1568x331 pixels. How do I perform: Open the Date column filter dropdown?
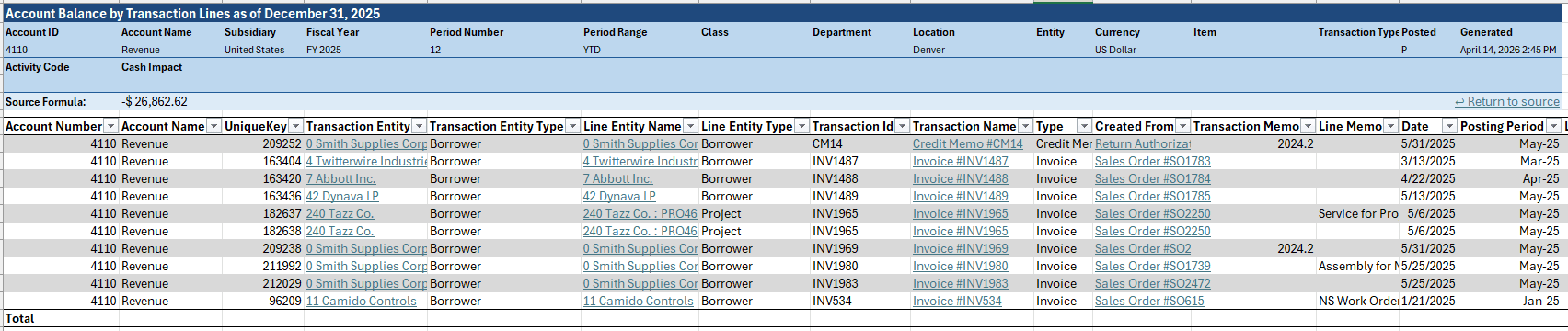click(1449, 126)
